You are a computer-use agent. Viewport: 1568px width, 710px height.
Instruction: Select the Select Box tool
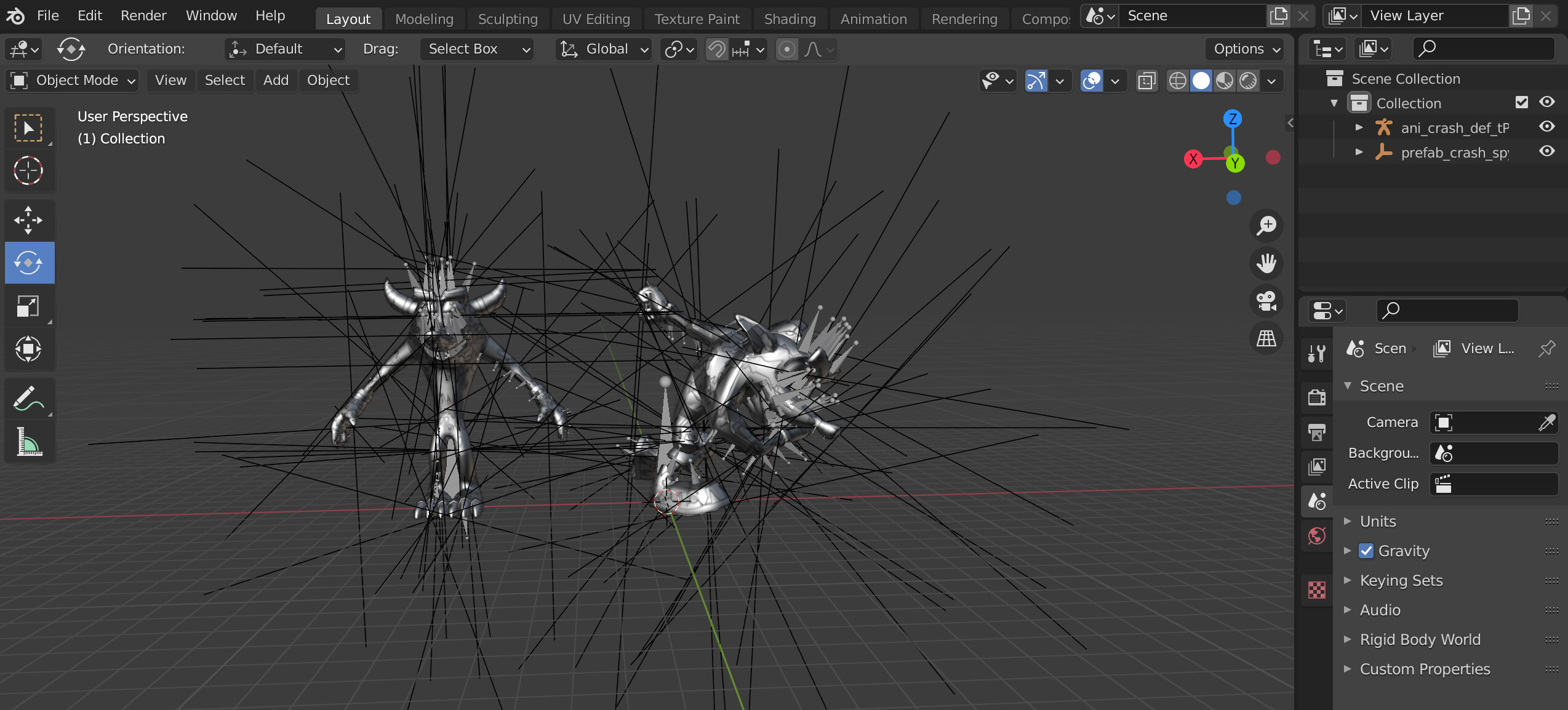pos(28,128)
